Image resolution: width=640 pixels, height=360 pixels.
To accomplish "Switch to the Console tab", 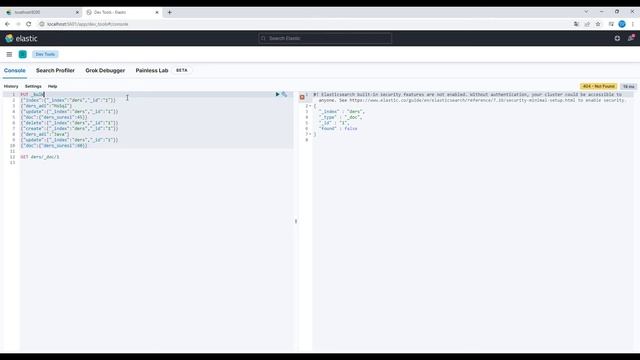I will [x=15, y=70].
